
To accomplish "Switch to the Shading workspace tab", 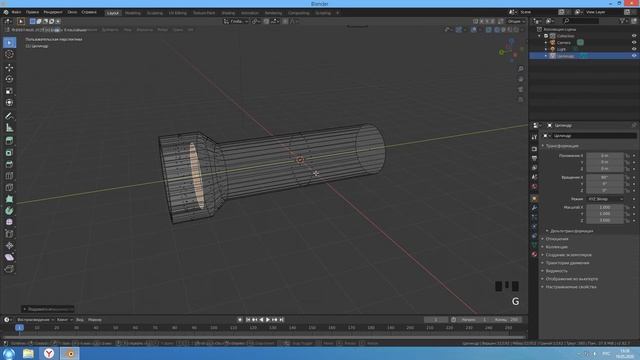I will pos(228,13).
